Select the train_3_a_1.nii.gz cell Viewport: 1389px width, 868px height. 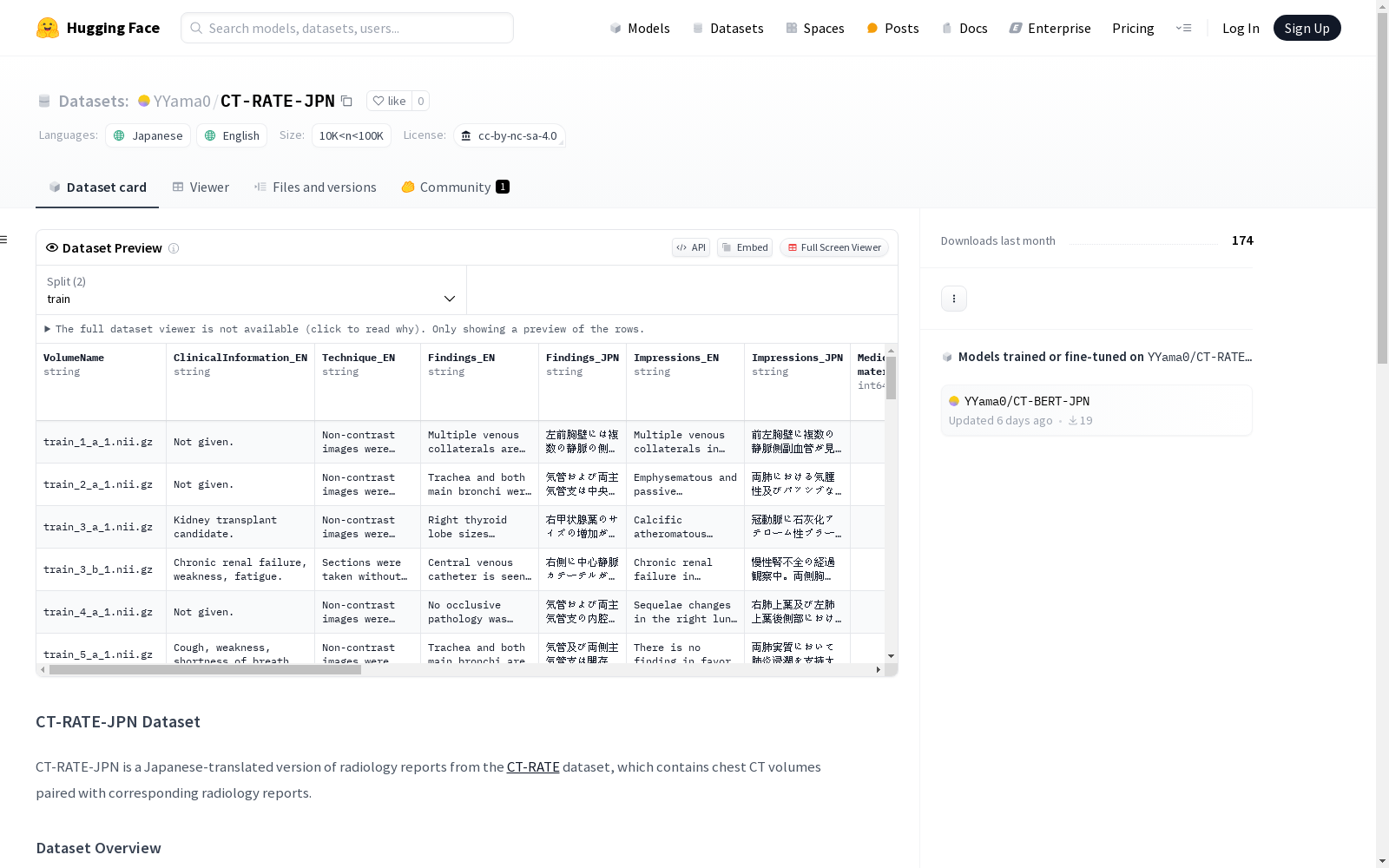pos(101,527)
